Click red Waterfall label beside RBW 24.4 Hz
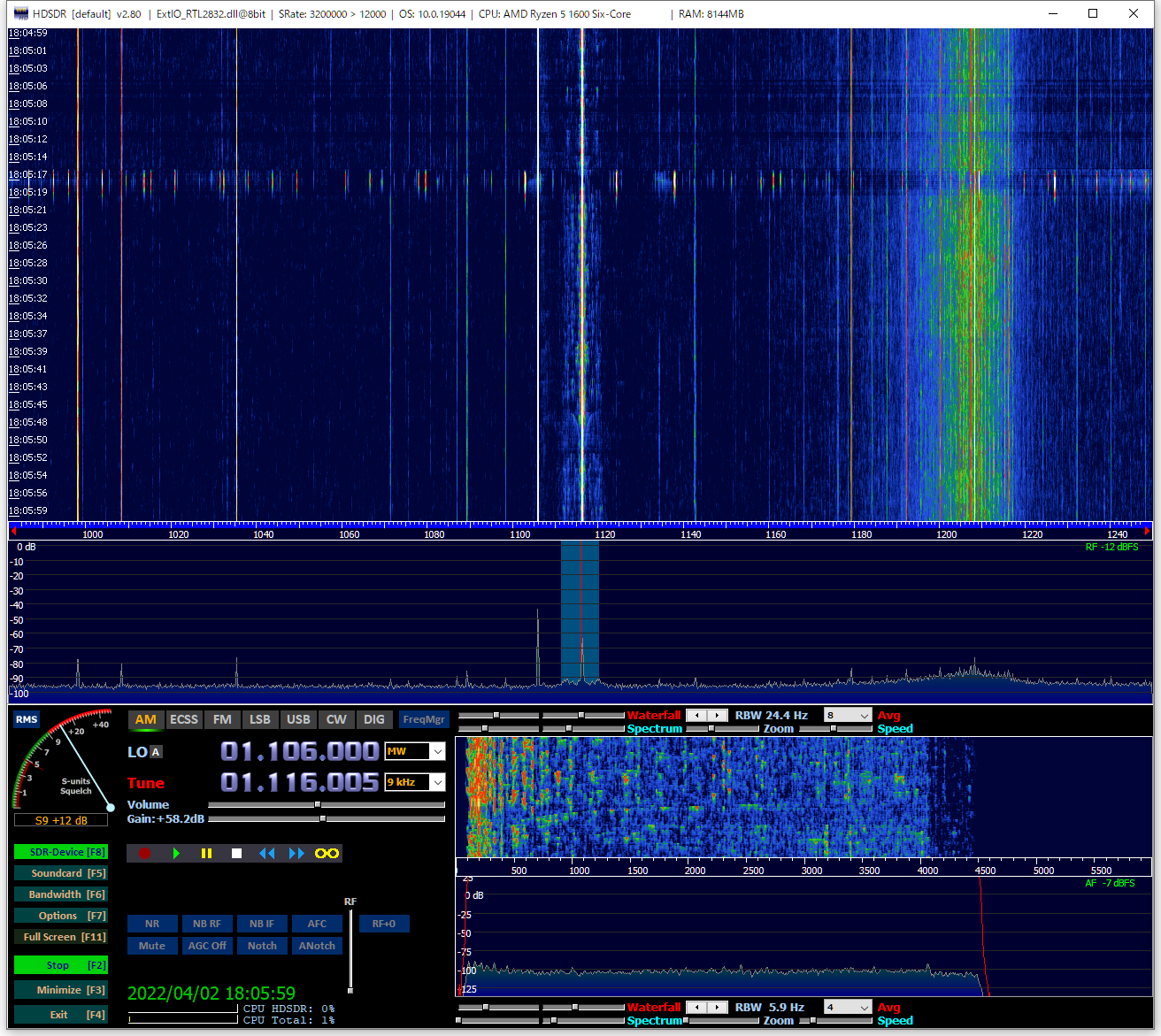 [x=654, y=715]
